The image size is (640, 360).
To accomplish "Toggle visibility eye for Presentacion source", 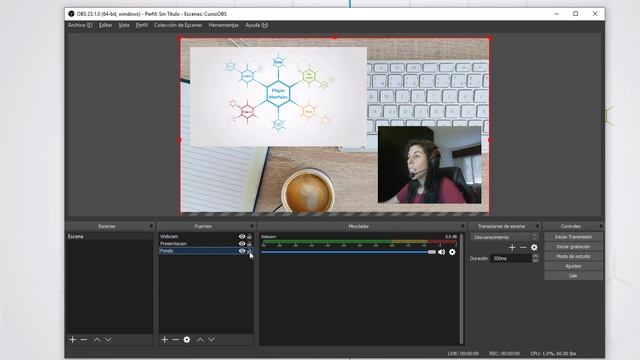I will [242, 244].
